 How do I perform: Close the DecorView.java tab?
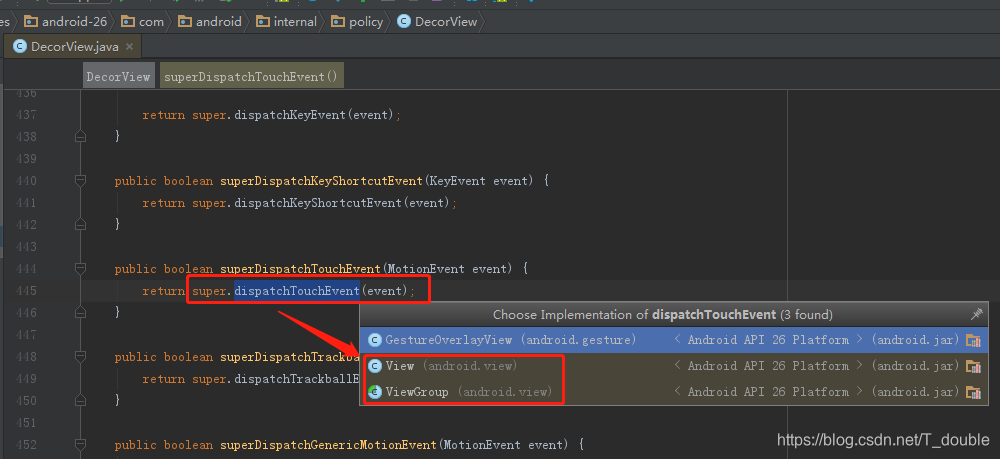click(x=129, y=47)
